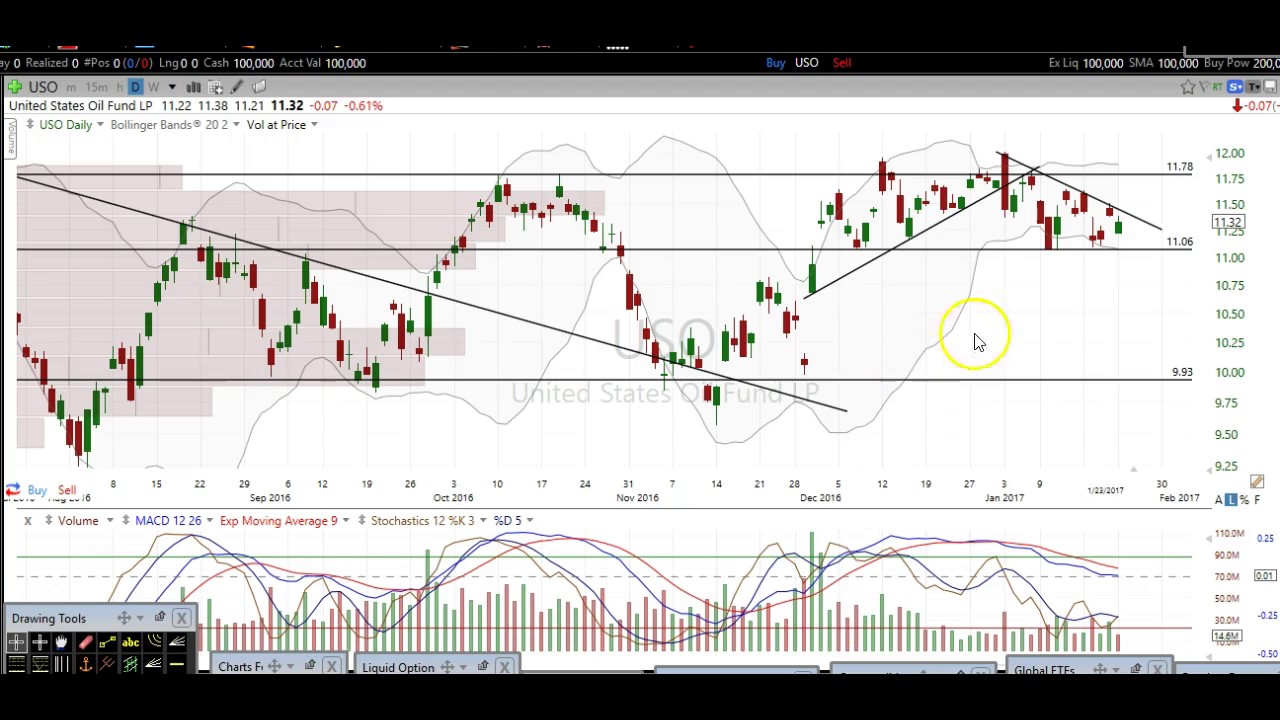Click the USO symbol entry field
The height and width of the screenshot is (720, 1280).
point(43,87)
